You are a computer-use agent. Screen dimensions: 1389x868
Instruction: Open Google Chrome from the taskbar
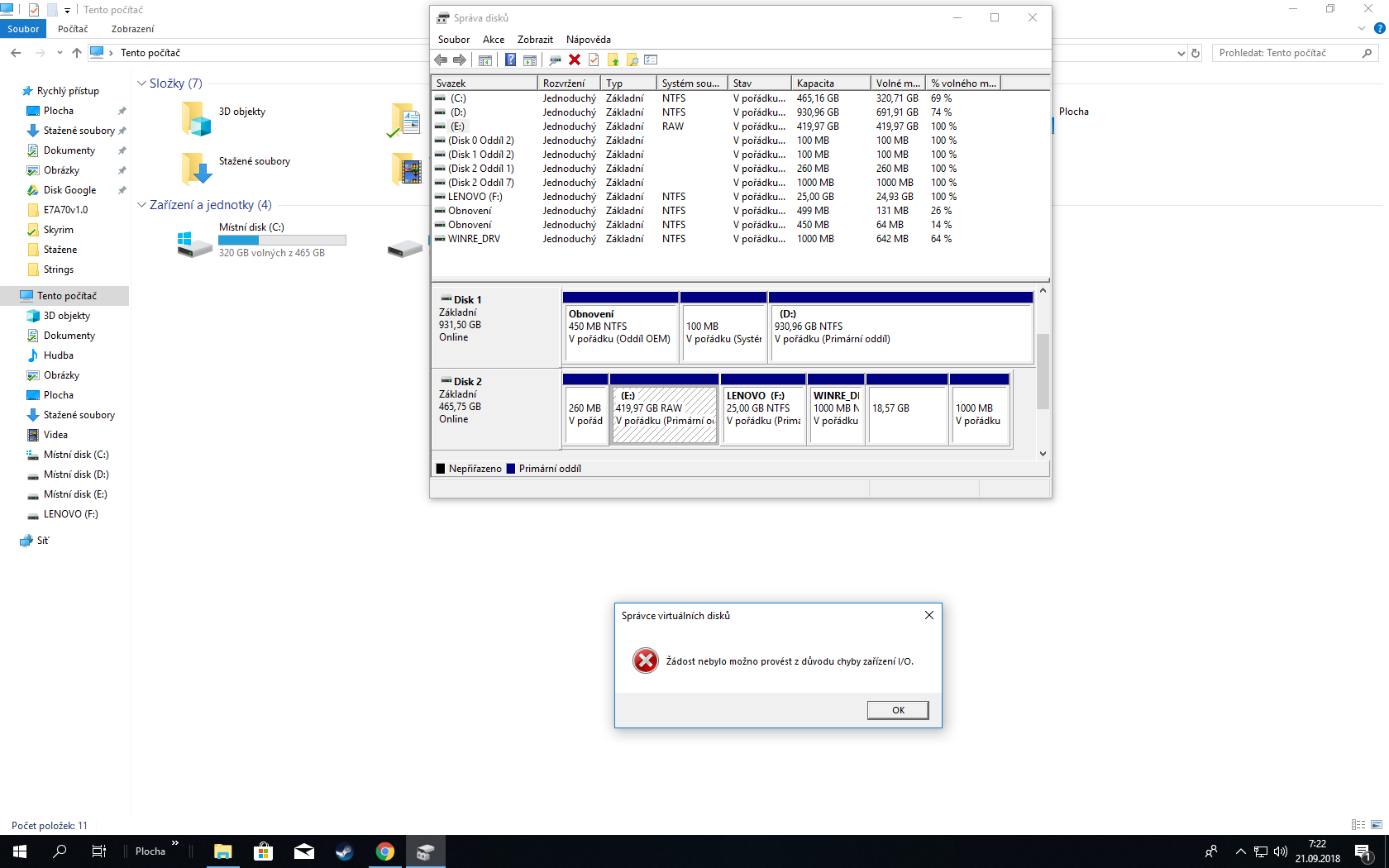[x=385, y=851]
